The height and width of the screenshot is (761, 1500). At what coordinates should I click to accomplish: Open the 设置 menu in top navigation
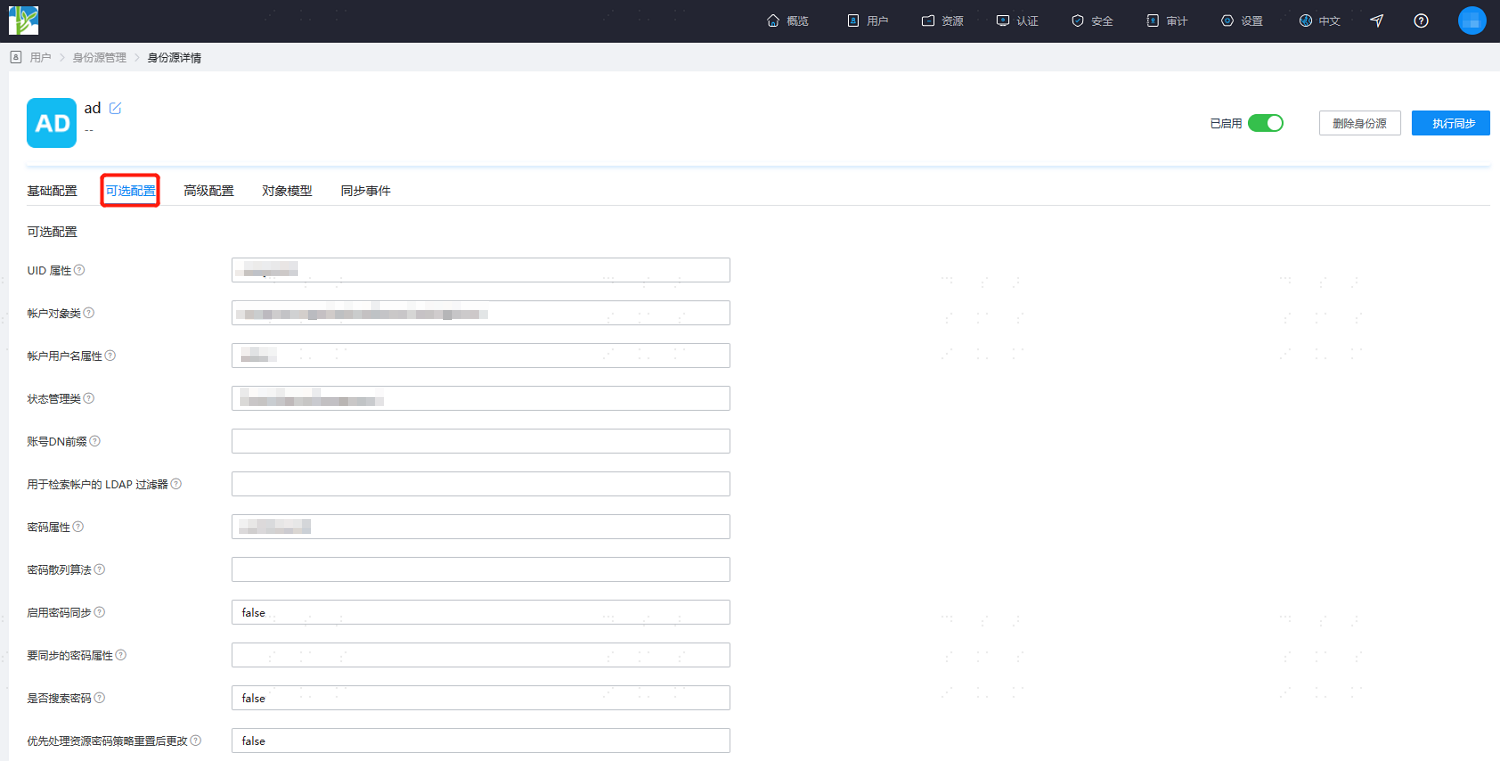click(x=1242, y=21)
